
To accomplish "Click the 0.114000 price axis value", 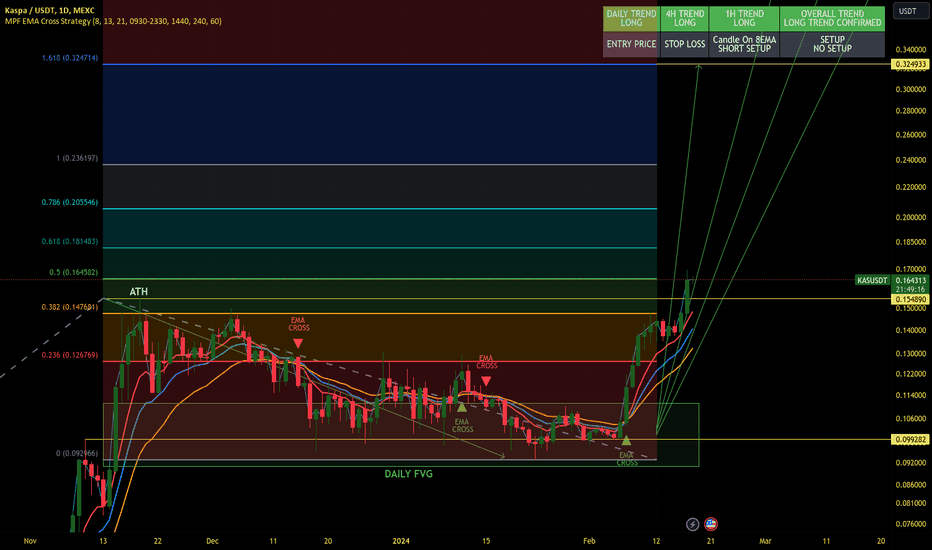I will point(911,395).
